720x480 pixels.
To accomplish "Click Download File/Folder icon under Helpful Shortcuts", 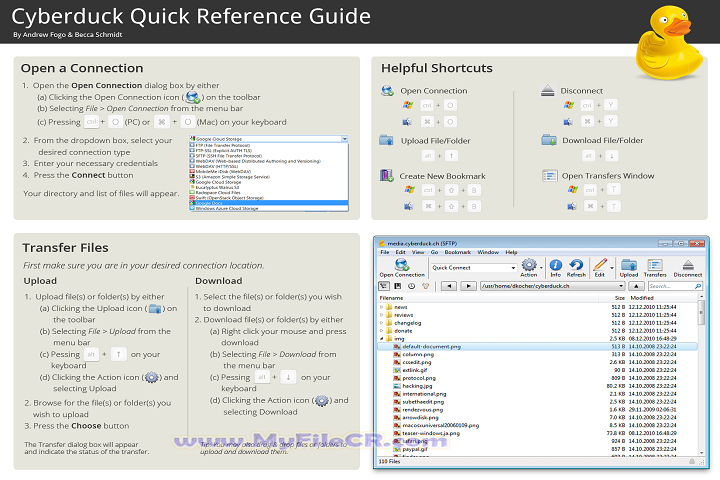I will (x=549, y=140).
